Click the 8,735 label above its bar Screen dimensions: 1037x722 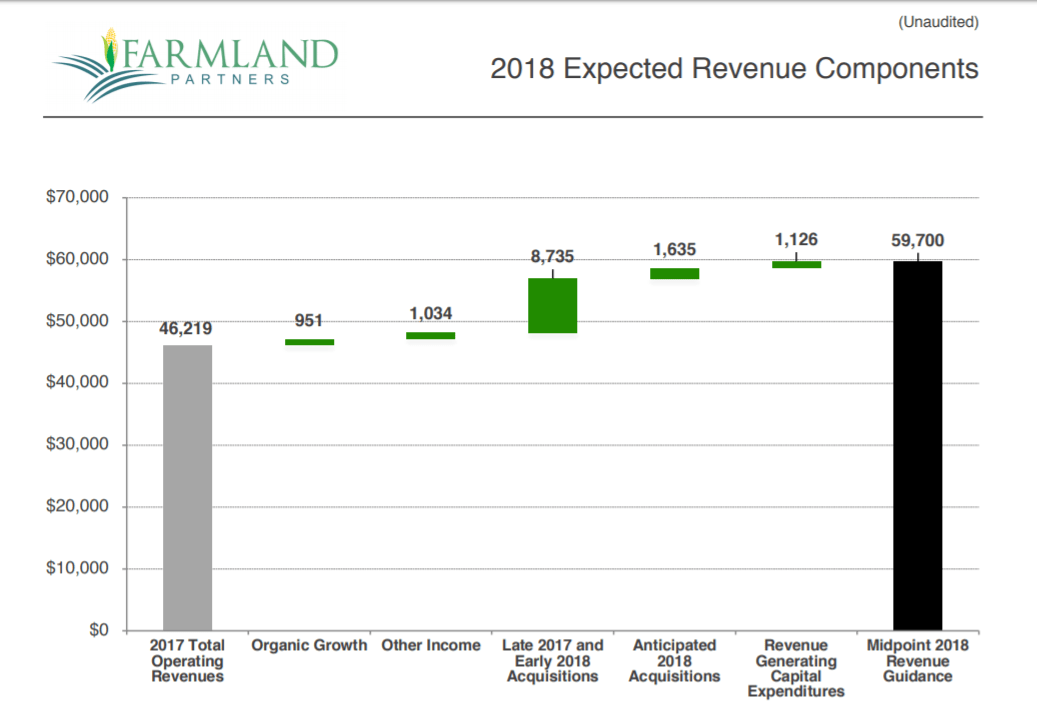click(x=553, y=256)
